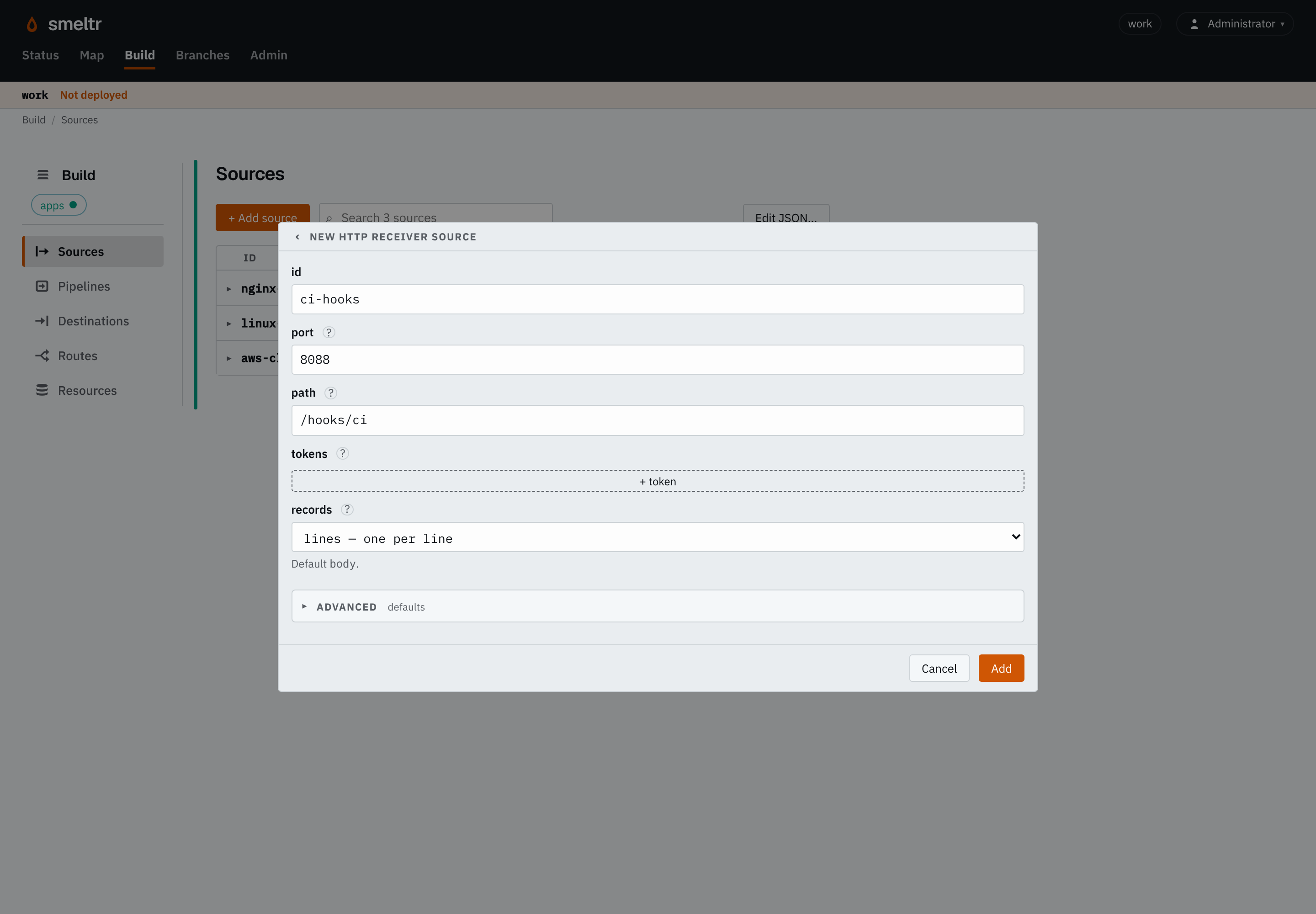Switch to the Status tab
This screenshot has height=914, width=1316.
pos(41,56)
